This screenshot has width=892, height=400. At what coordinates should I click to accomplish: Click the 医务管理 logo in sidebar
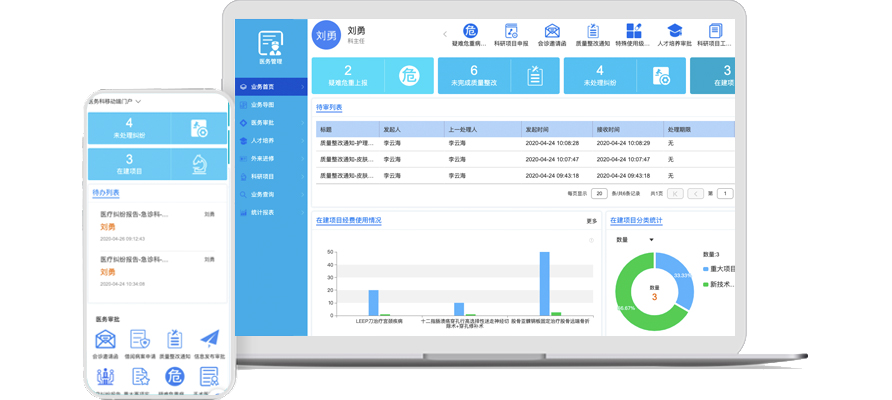point(271,45)
